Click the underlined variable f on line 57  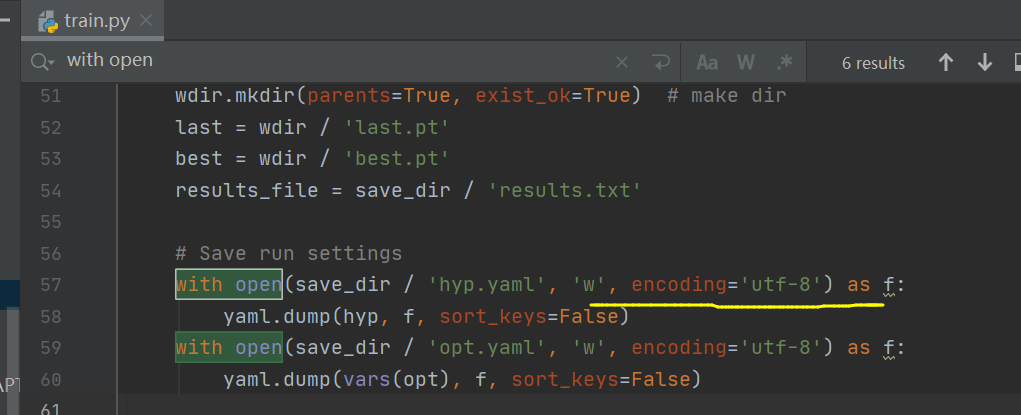point(889,285)
